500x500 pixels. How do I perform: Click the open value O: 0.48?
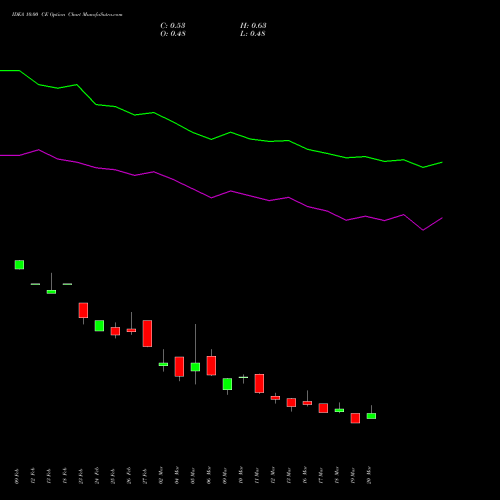tap(173, 34)
